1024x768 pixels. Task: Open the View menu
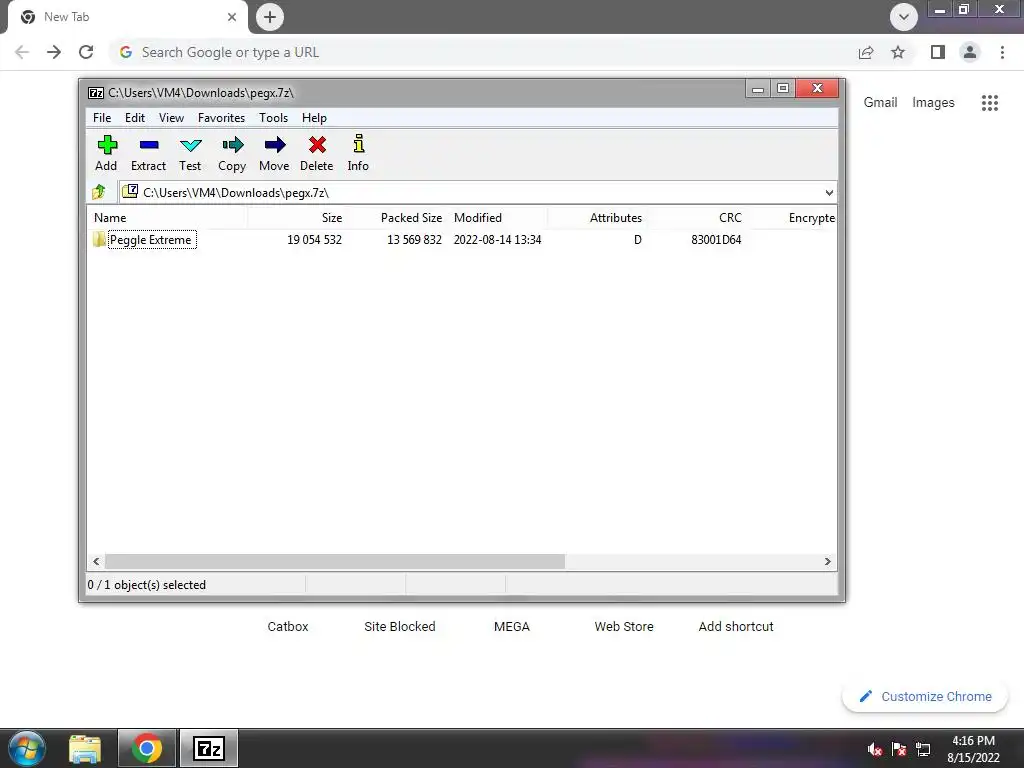pyautogui.click(x=171, y=118)
